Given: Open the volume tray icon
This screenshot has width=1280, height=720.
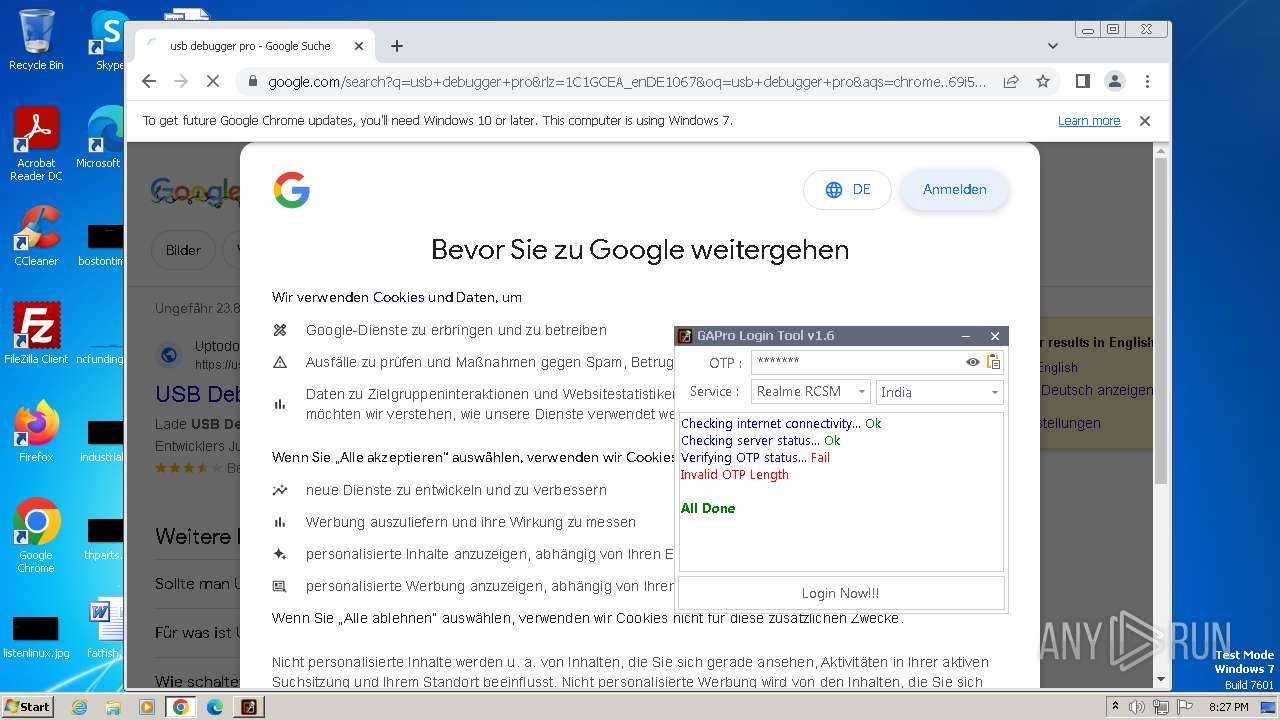Looking at the screenshot, I should (1138, 707).
